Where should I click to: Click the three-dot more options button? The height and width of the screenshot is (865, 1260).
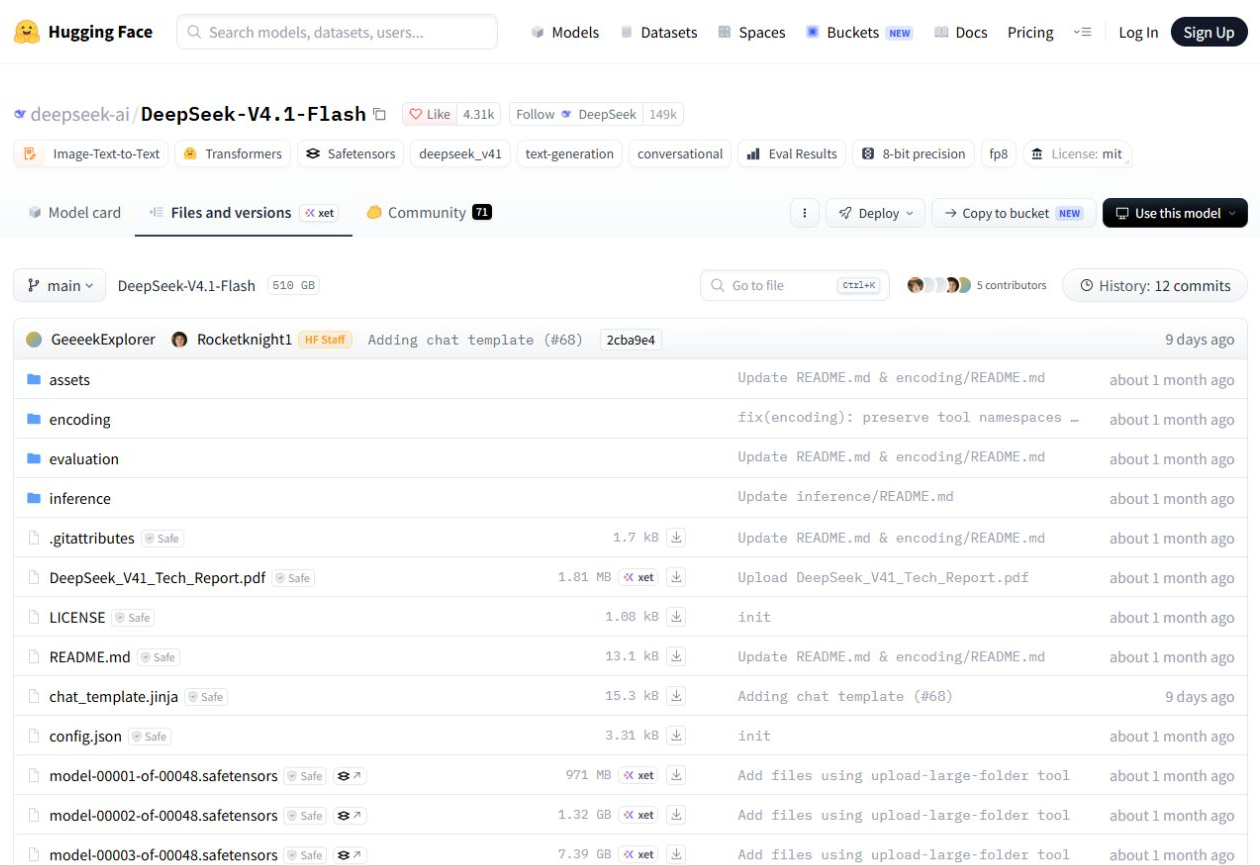804,213
